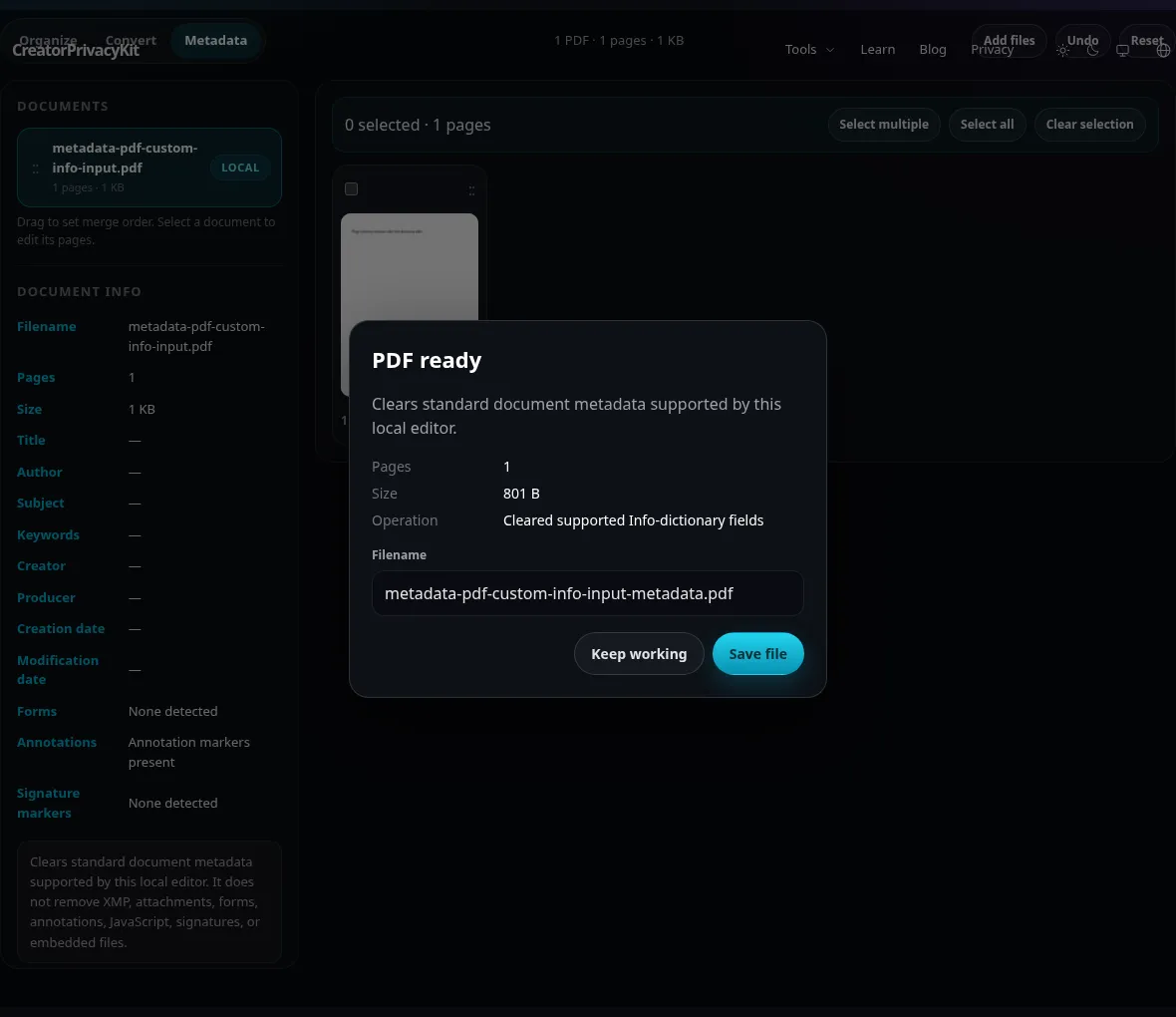Visit the Blog link
This screenshot has width=1176, height=1017.
pyautogui.click(x=933, y=50)
